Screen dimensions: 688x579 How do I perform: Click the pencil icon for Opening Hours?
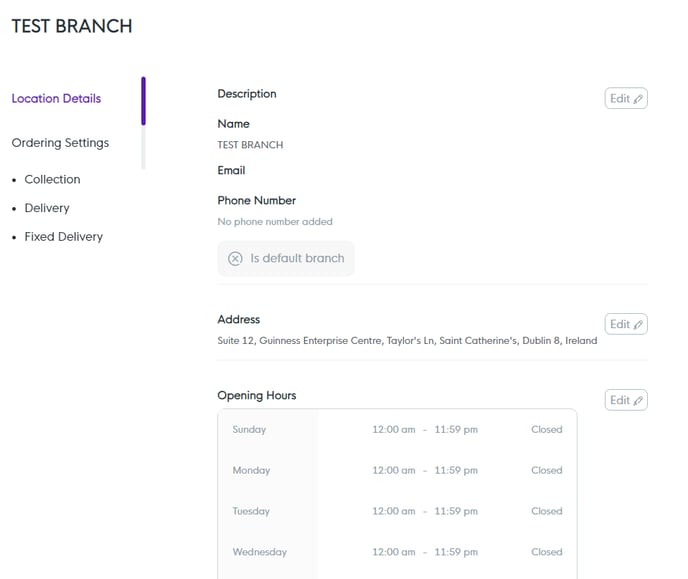click(x=639, y=401)
